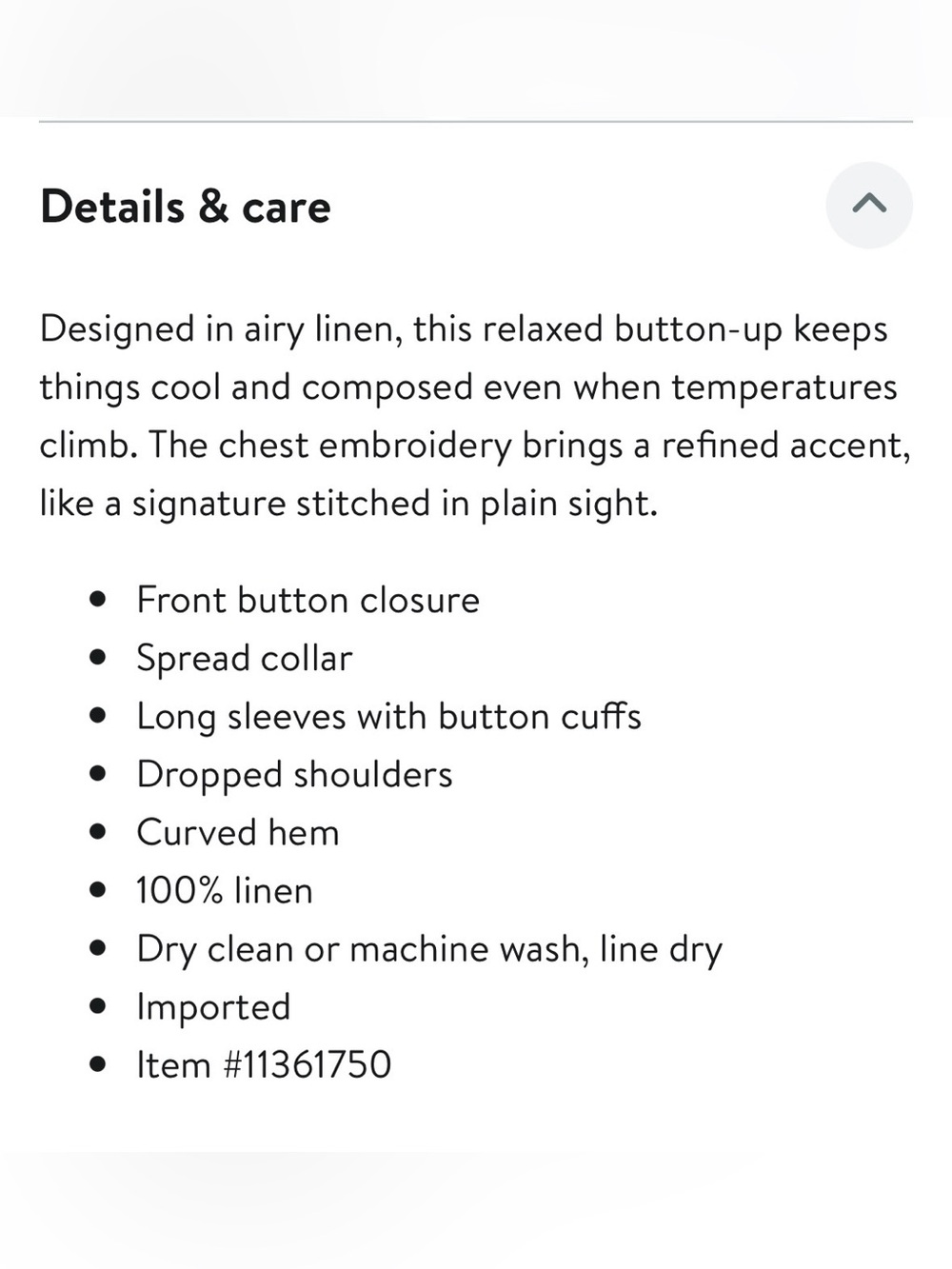Collapse the Details & care section chevron
Image resolution: width=952 pixels, height=1269 pixels.
click(869, 206)
